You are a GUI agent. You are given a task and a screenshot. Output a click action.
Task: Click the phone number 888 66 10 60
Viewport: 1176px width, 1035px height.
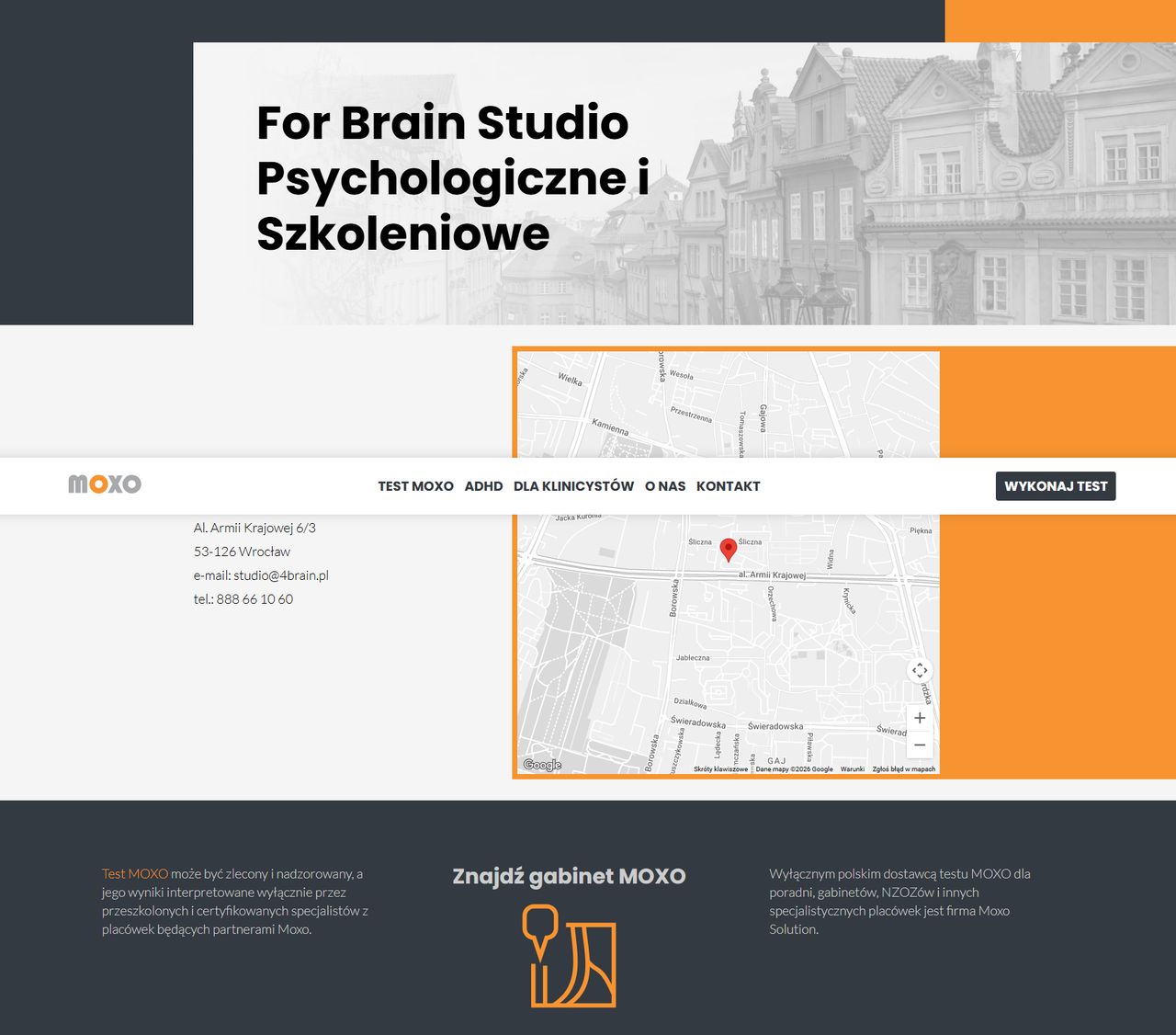(254, 599)
